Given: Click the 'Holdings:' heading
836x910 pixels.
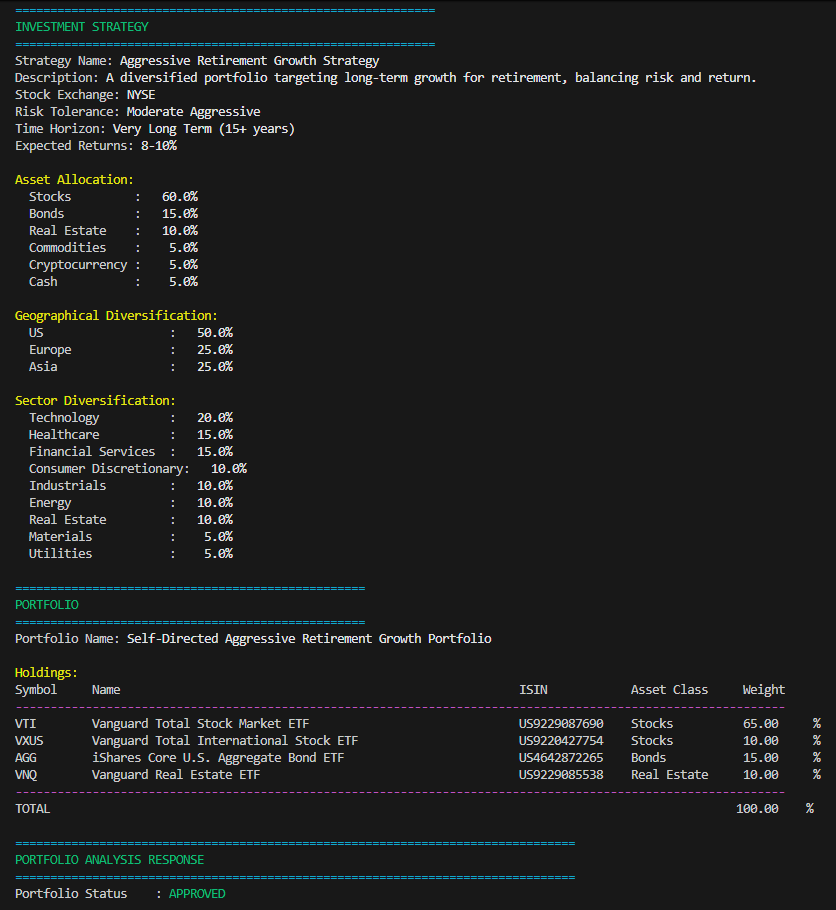Looking at the screenshot, I should [x=46, y=673].
